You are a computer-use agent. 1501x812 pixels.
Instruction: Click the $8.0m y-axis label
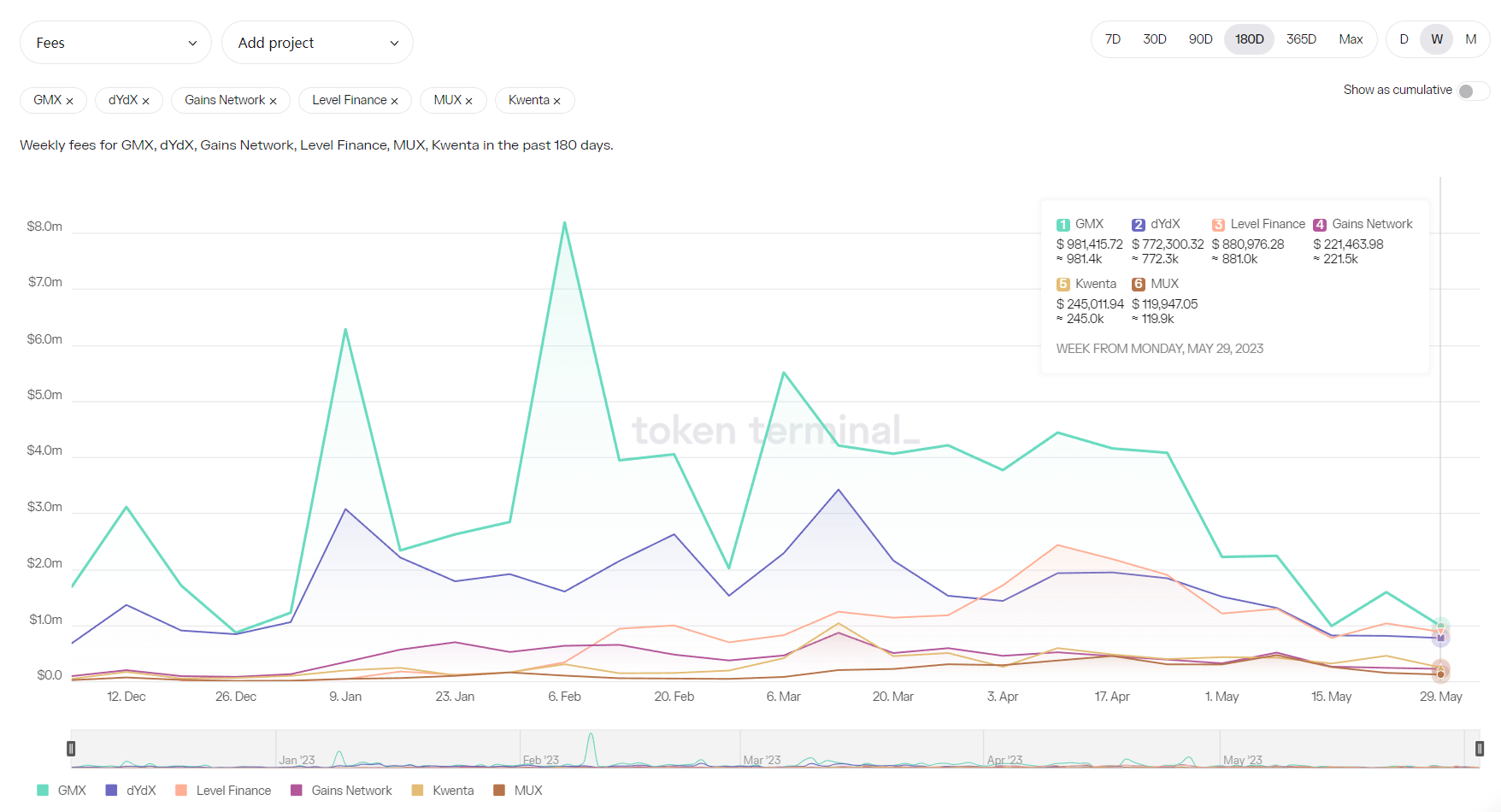point(44,227)
